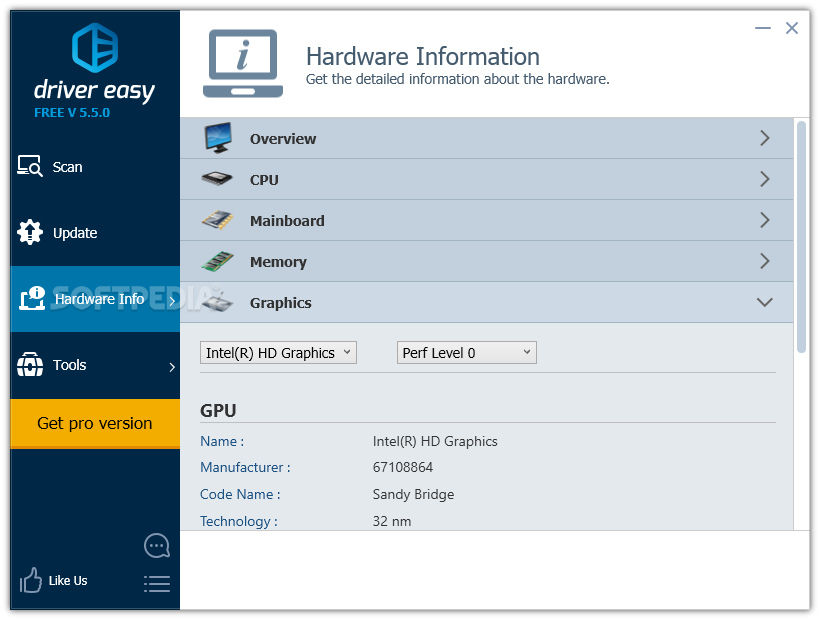Image resolution: width=820 pixels, height=620 pixels.
Task: Click the GPU name value Intel(R) HD Graphics
Action: (x=435, y=441)
